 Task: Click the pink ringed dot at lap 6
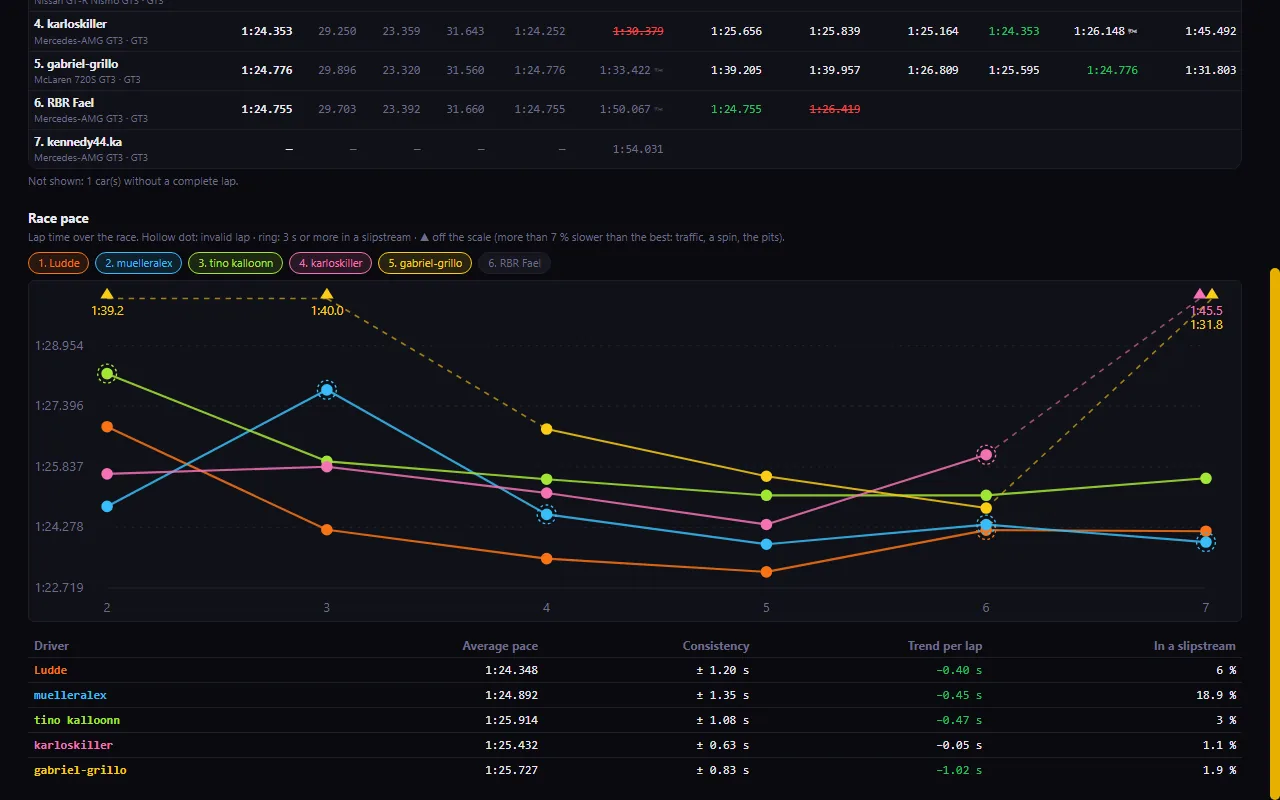coord(986,455)
